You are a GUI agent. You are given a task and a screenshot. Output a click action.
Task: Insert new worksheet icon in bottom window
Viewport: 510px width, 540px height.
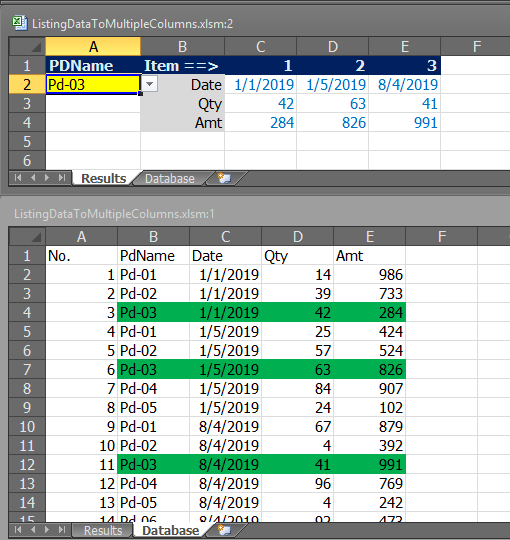click(225, 530)
